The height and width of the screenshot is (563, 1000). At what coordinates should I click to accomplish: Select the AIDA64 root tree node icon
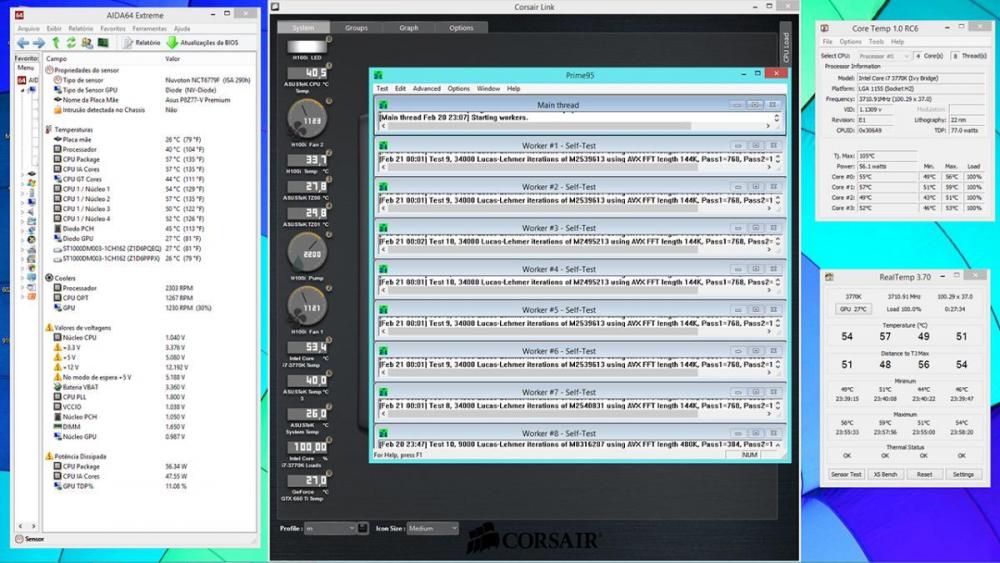click(x=21, y=80)
